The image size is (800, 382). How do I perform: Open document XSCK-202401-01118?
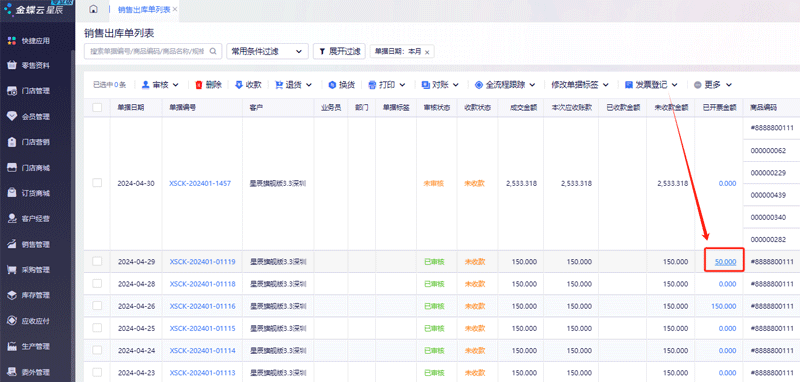202,284
